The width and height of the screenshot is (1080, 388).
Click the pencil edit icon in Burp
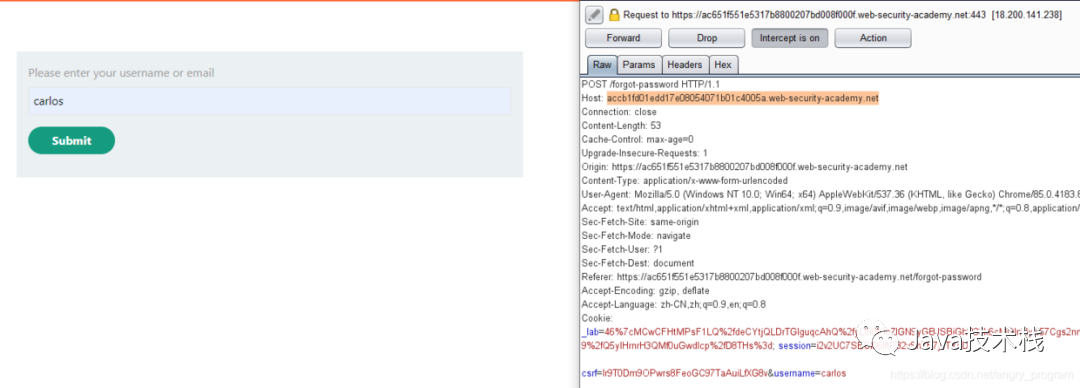point(594,14)
